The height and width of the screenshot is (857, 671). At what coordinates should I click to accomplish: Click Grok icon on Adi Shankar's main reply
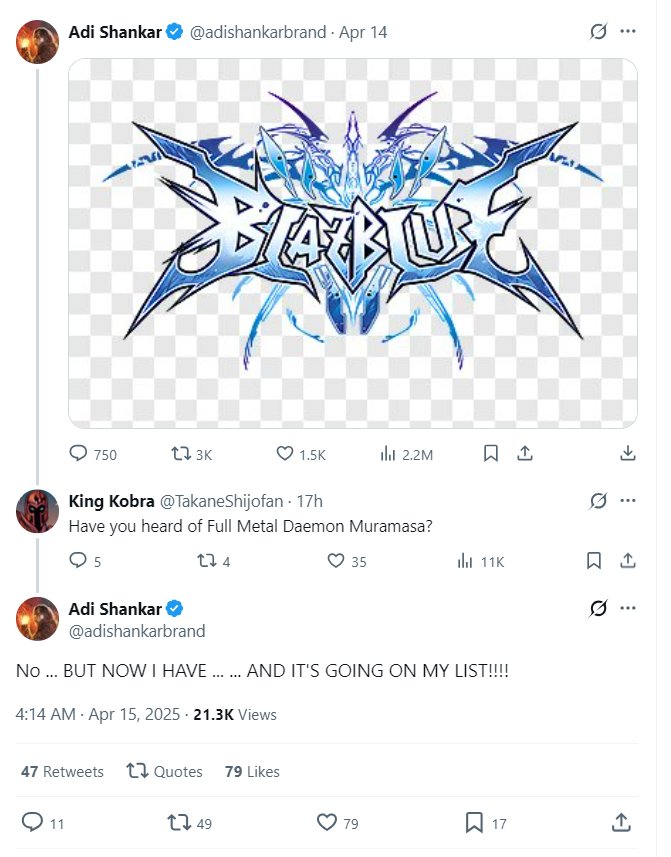pos(598,608)
